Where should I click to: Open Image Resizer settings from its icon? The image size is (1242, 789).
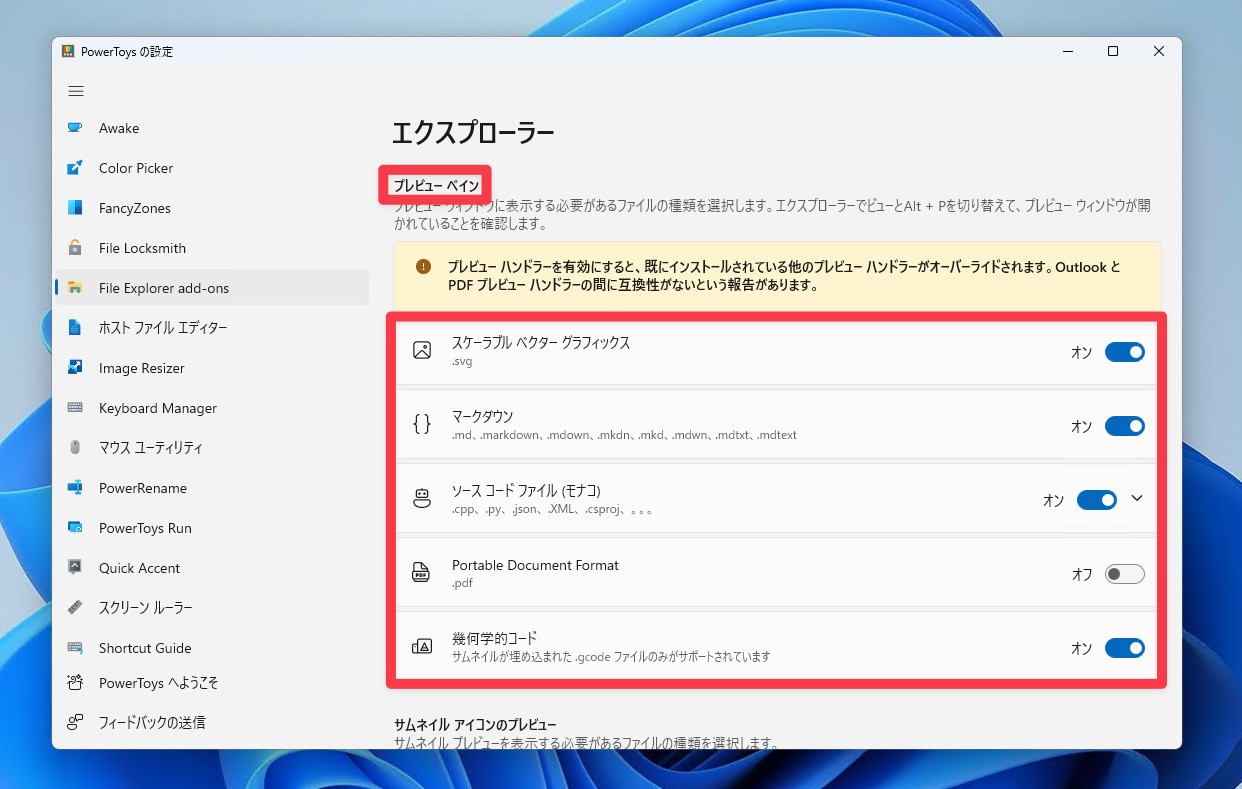(x=75, y=368)
